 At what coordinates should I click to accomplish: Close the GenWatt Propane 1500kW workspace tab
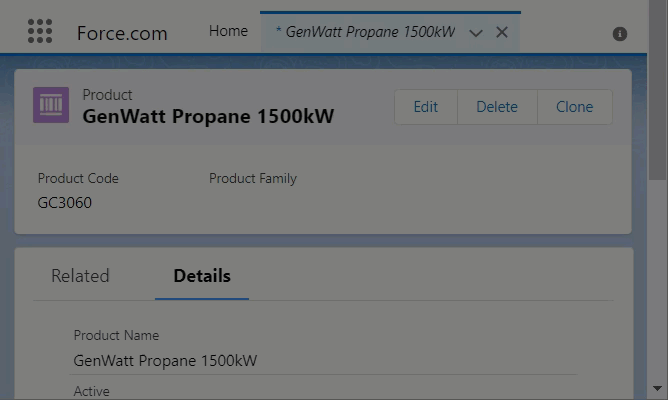[502, 32]
